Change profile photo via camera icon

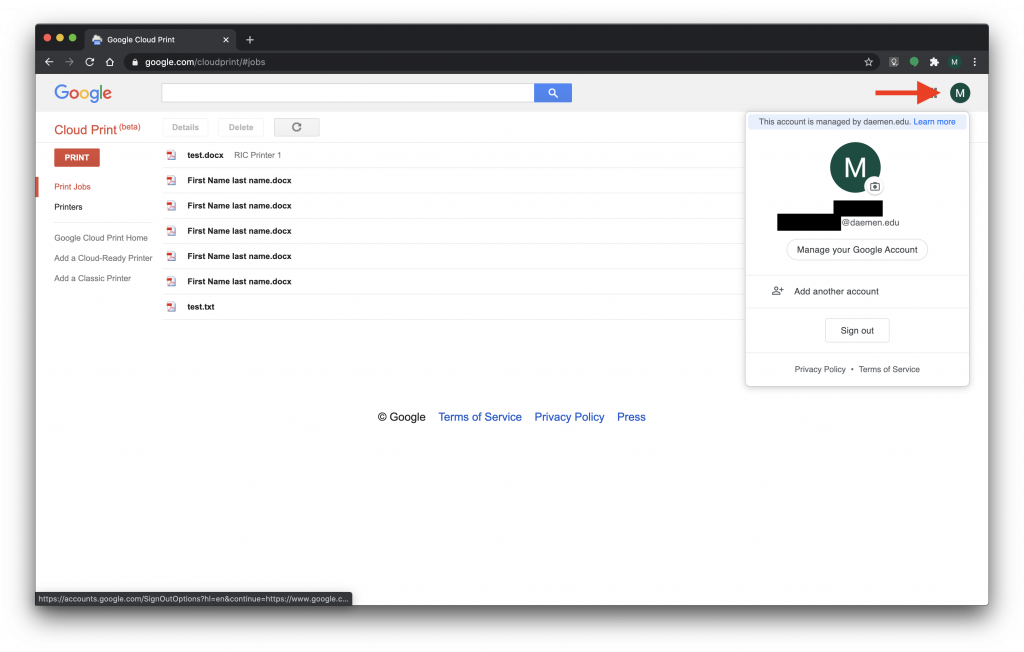click(874, 187)
